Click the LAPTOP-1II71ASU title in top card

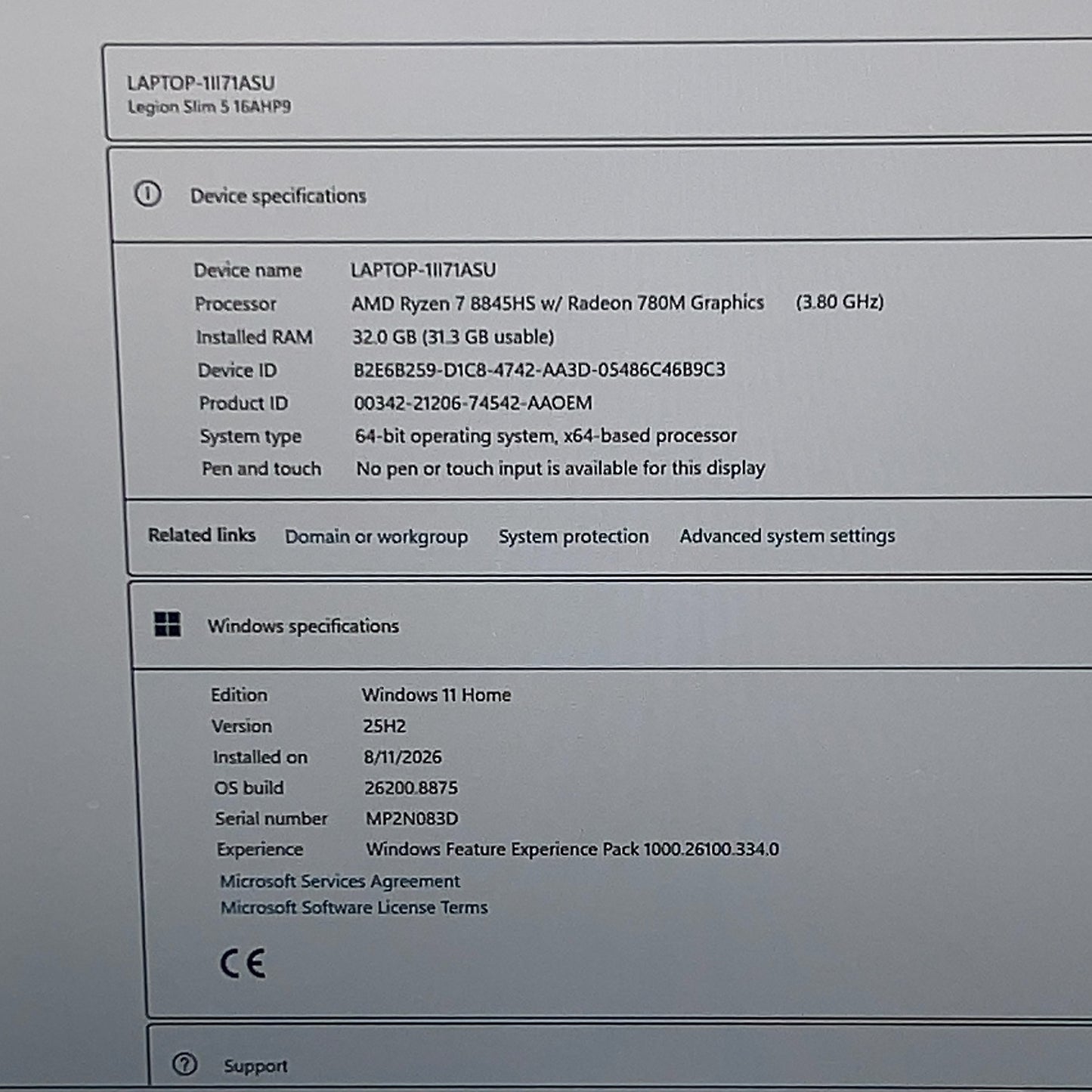(201, 83)
